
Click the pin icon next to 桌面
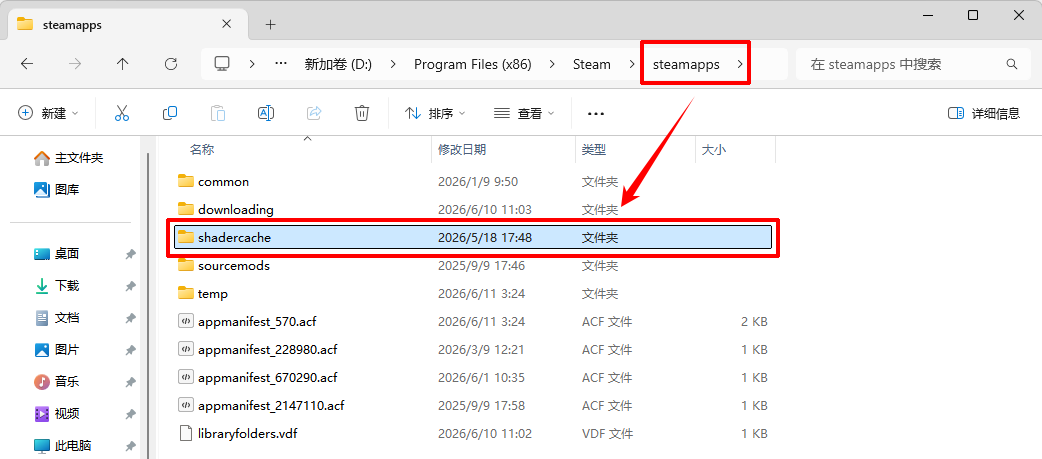pos(131,254)
